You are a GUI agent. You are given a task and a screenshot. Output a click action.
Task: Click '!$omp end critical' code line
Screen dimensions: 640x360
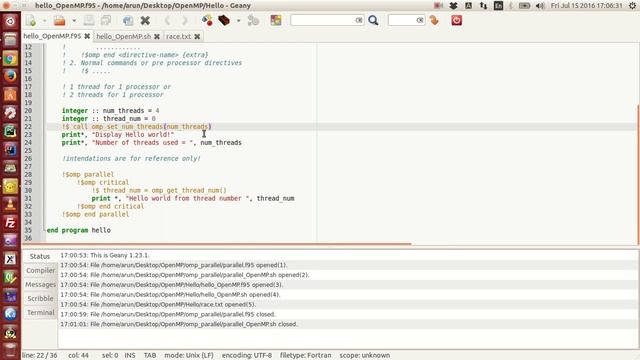(x=110, y=206)
